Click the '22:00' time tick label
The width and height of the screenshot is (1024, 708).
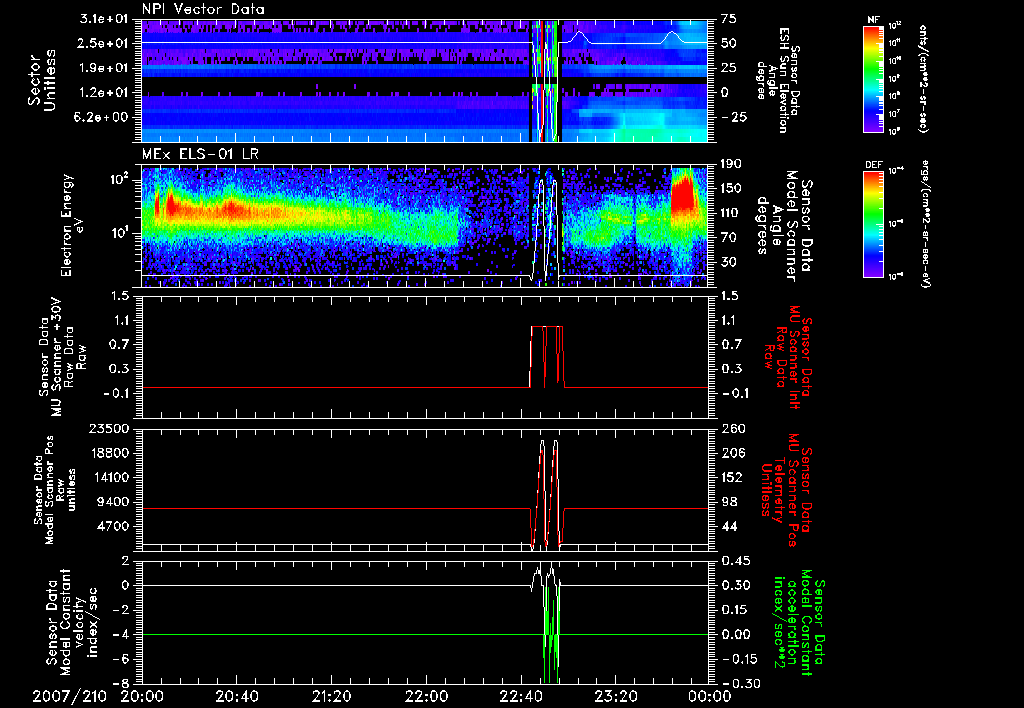(x=426, y=696)
